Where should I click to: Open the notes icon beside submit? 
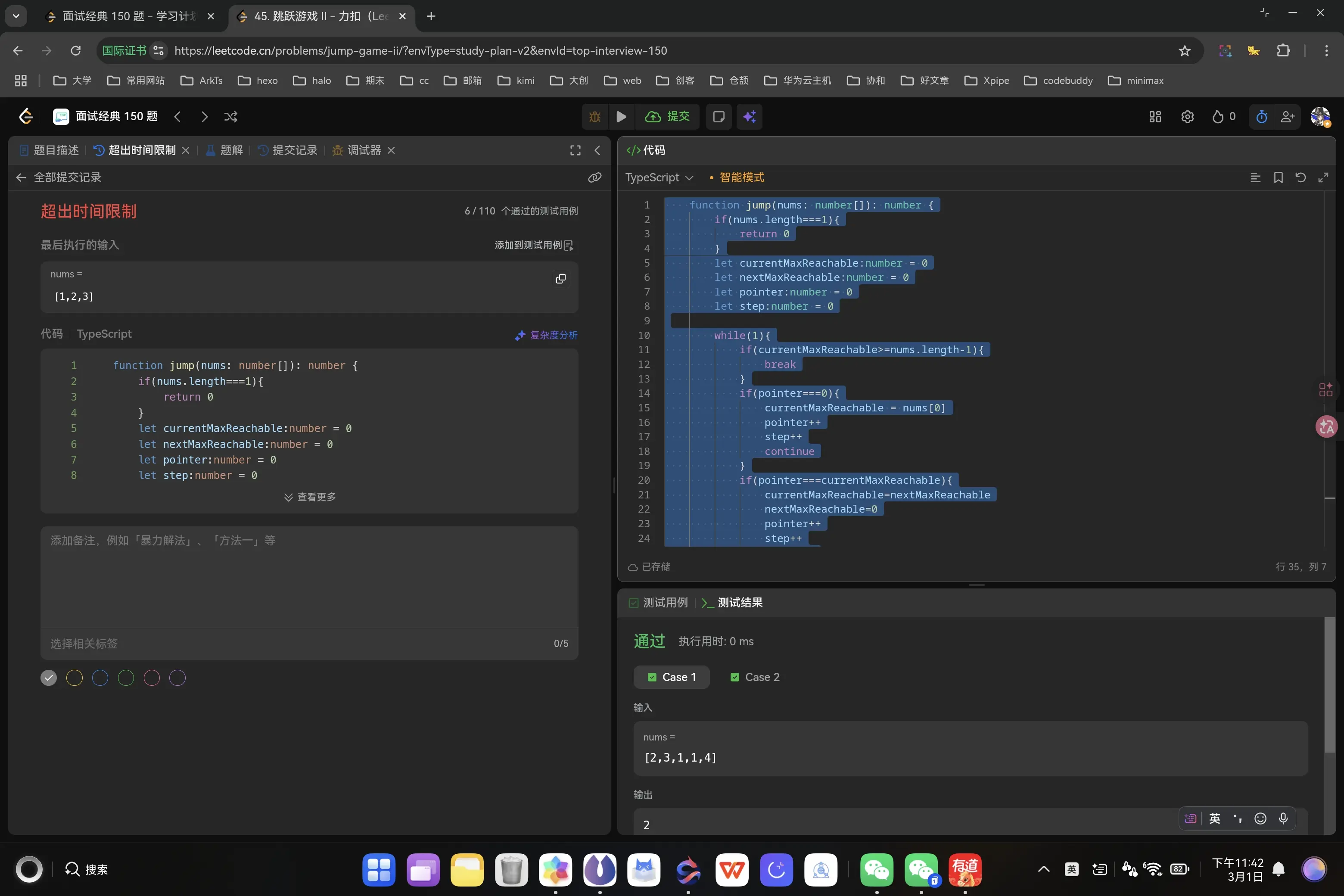click(x=719, y=117)
